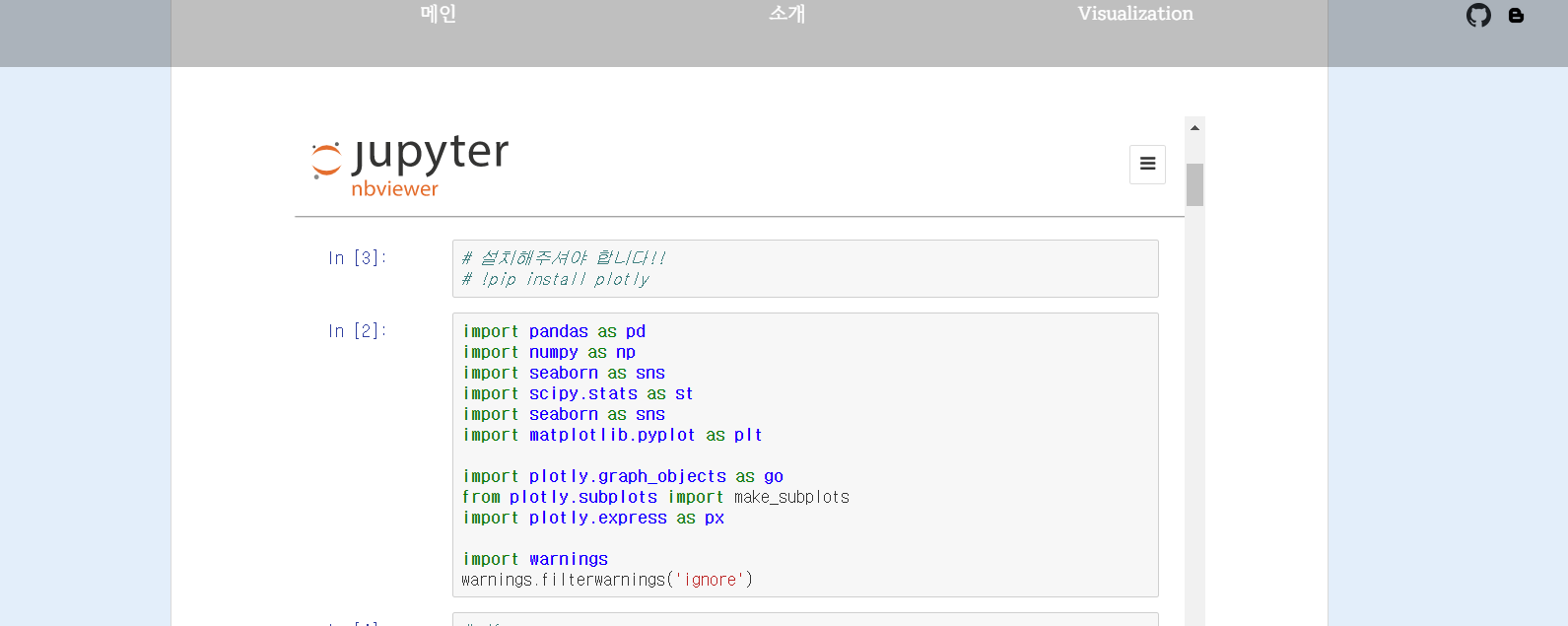Click the '!pip install plotly' comment line
1568x626 pixels.
pyautogui.click(x=556, y=280)
